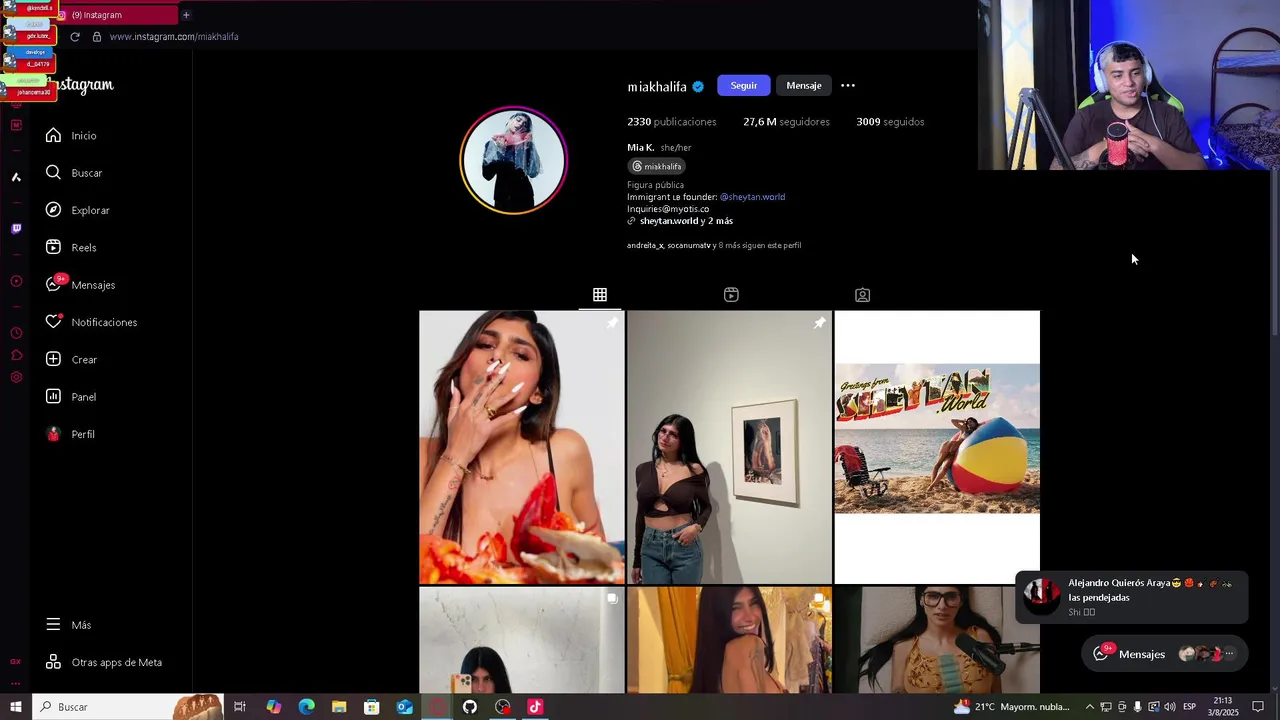Image resolution: width=1280 pixels, height=720 pixels.
Task: Open Inicio in Instagram sidebar
Action: coord(70,135)
